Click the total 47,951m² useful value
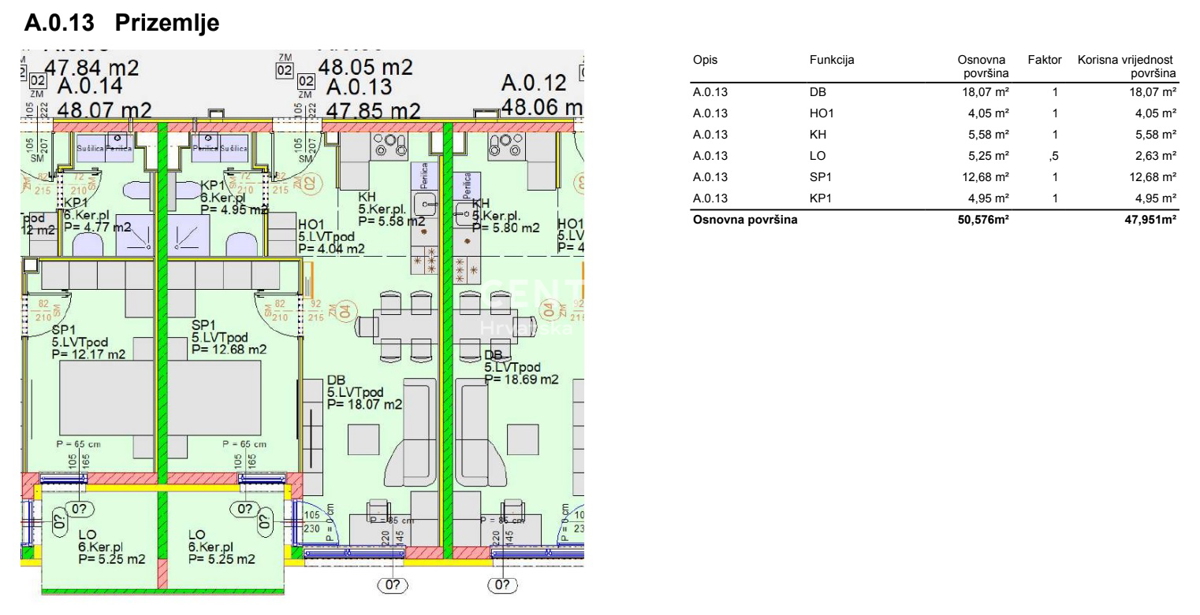Viewport: 1200px width, 615px height. (1146, 220)
